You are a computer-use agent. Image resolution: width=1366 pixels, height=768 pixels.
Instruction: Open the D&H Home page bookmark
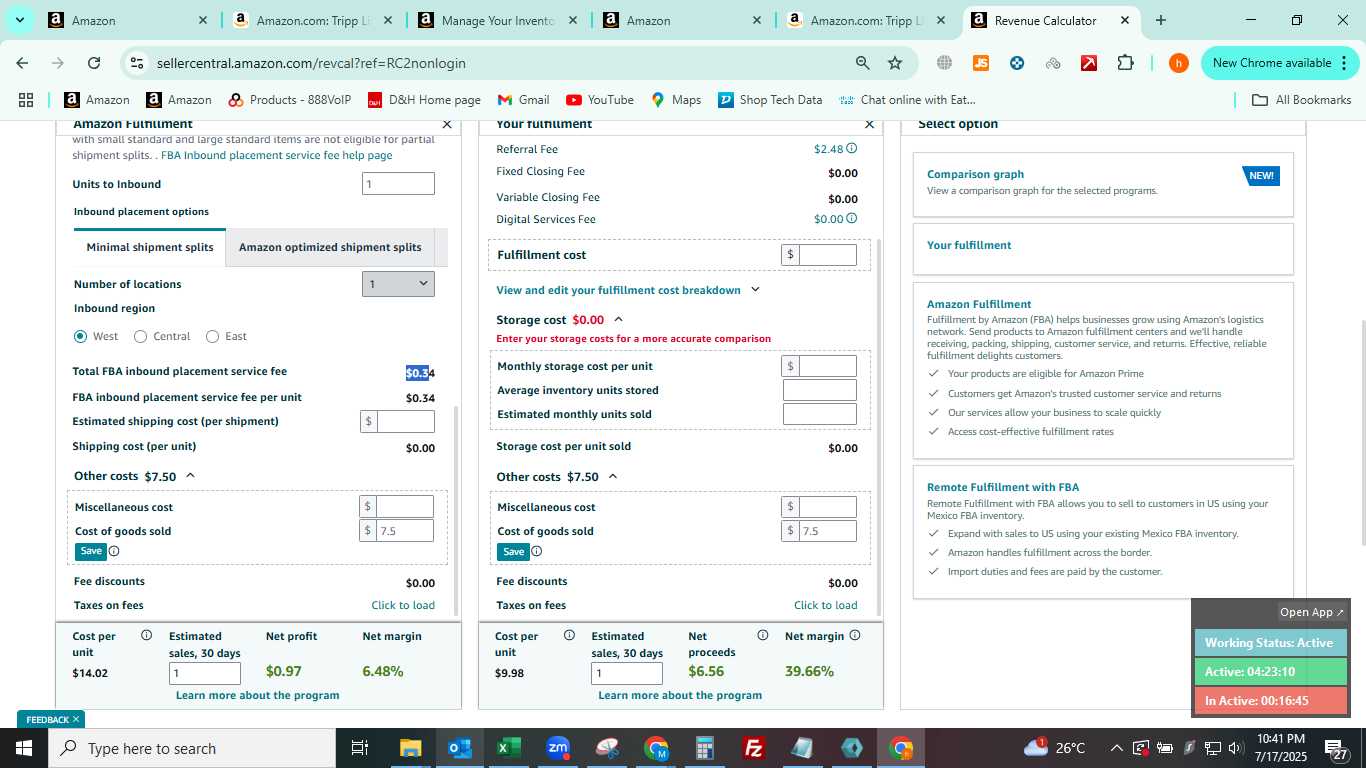tap(424, 100)
